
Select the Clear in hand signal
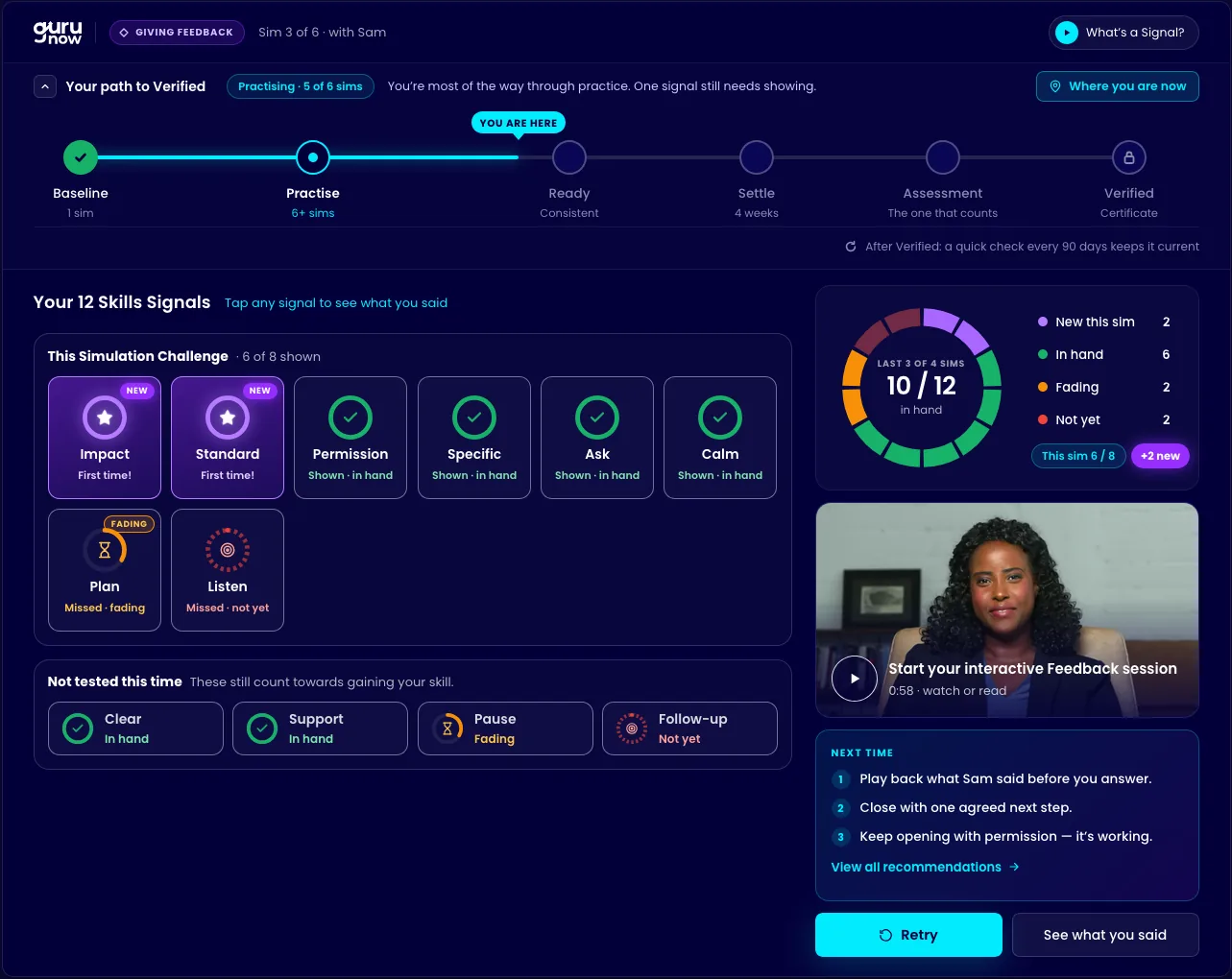[x=135, y=728]
